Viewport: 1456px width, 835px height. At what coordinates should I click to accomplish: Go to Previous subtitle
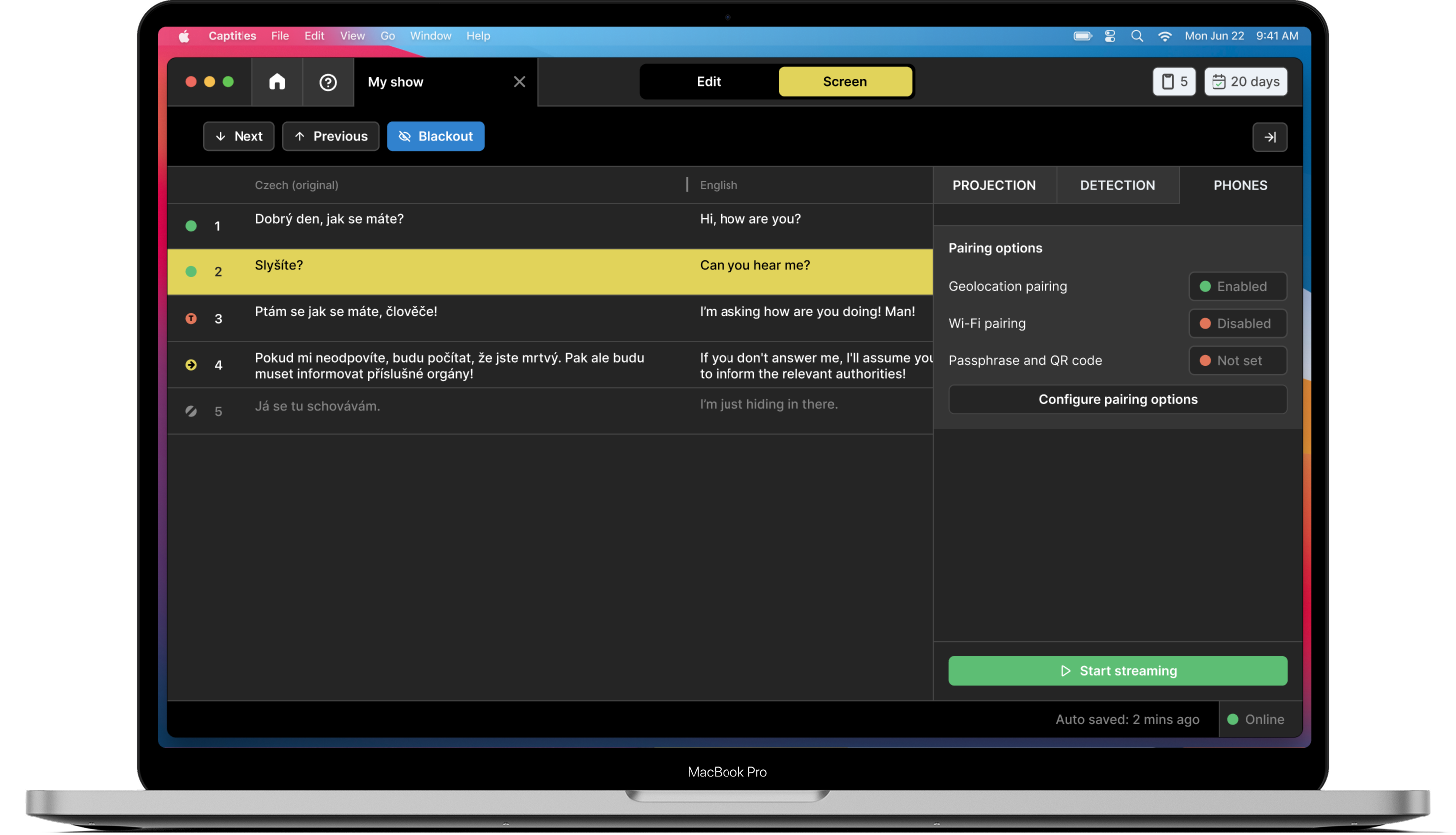click(331, 137)
